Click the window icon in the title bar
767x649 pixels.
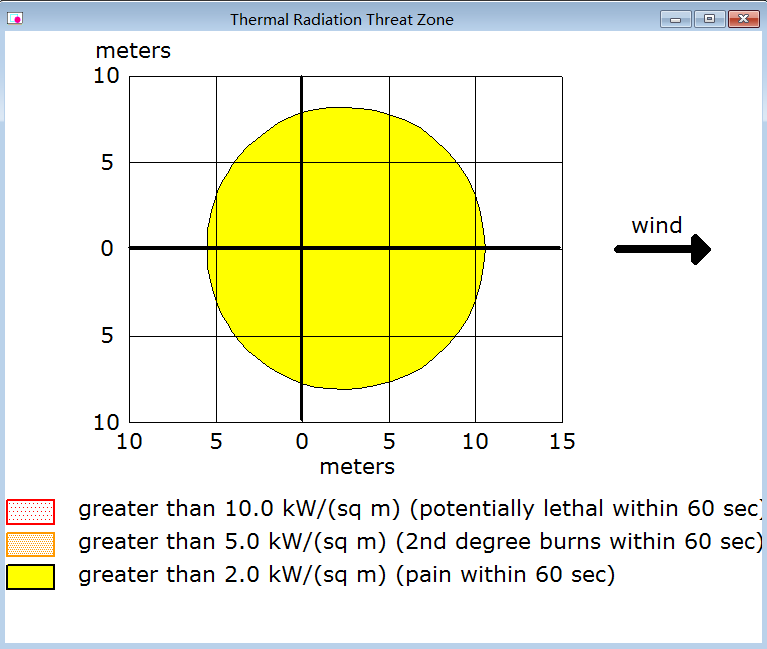[x=15, y=19]
